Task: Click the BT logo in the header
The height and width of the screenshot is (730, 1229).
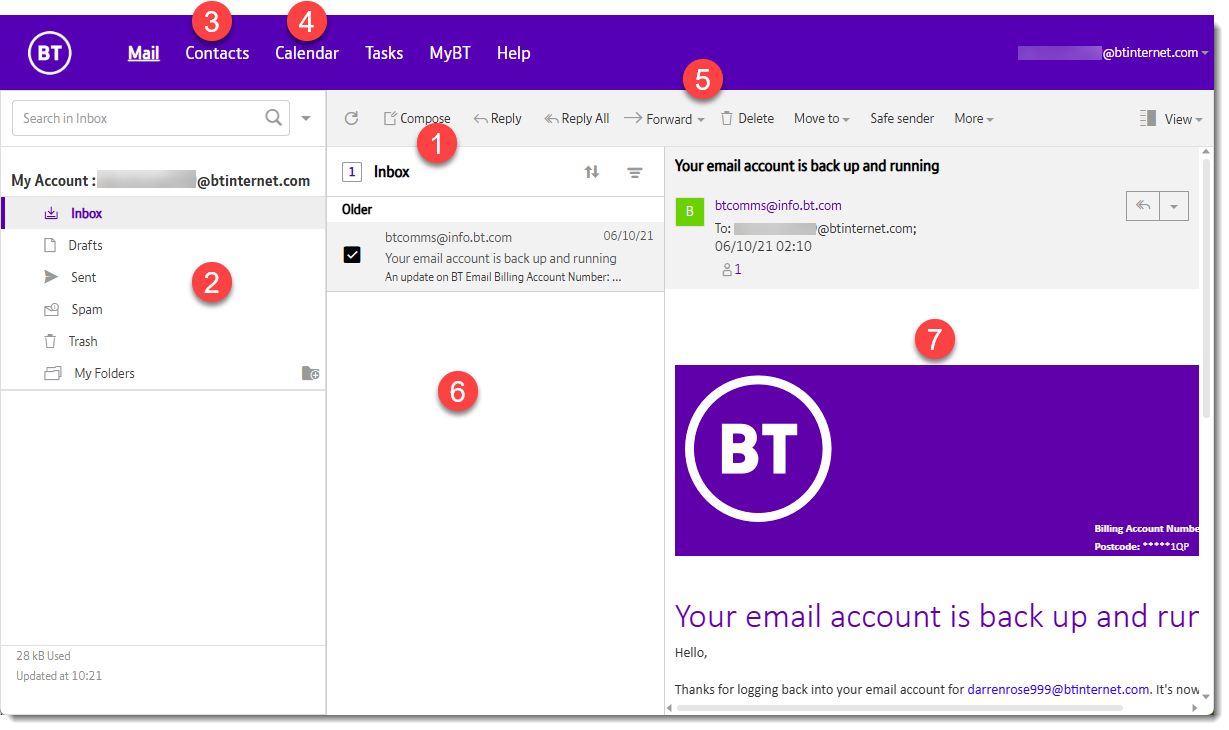Action: 50,52
